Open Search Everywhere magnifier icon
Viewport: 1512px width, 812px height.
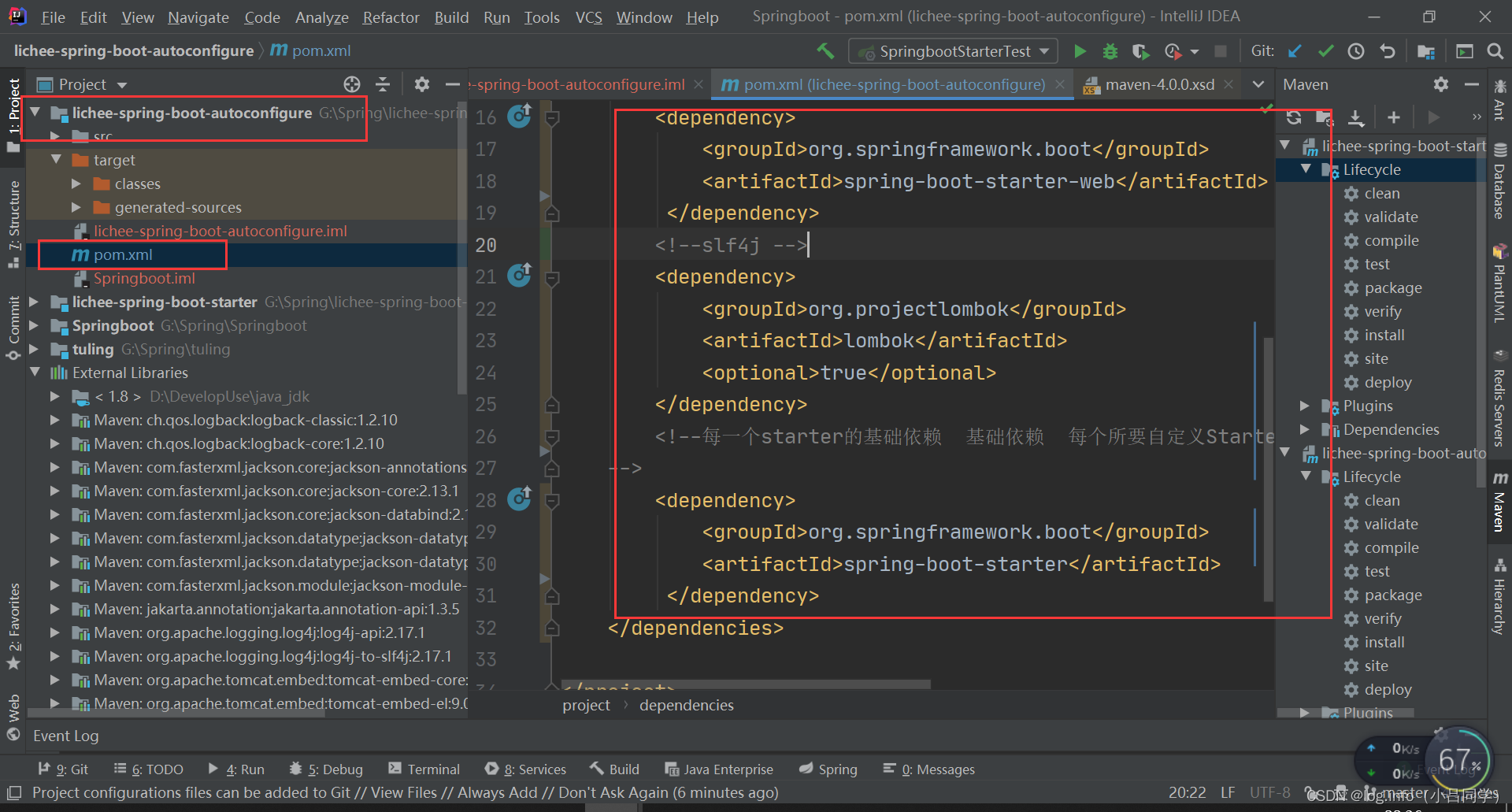[x=1495, y=51]
